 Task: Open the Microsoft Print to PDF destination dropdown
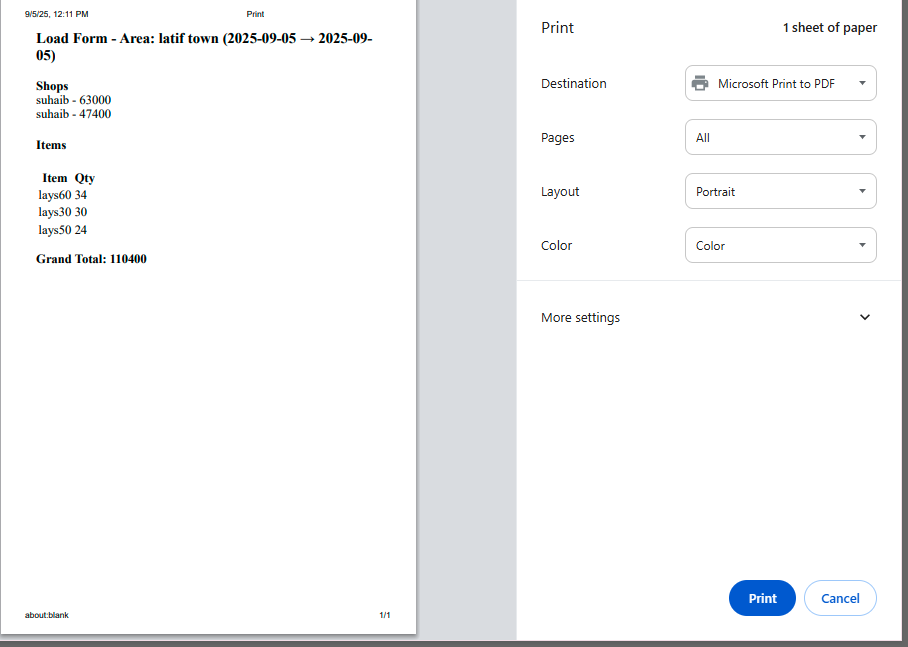point(780,84)
